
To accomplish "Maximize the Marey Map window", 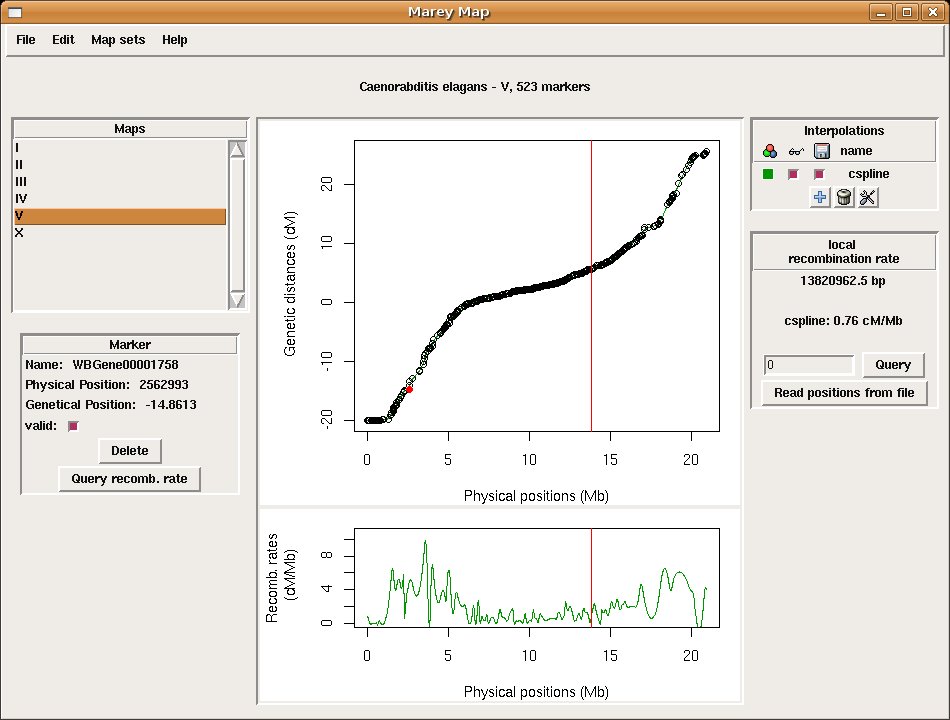I will pos(907,12).
